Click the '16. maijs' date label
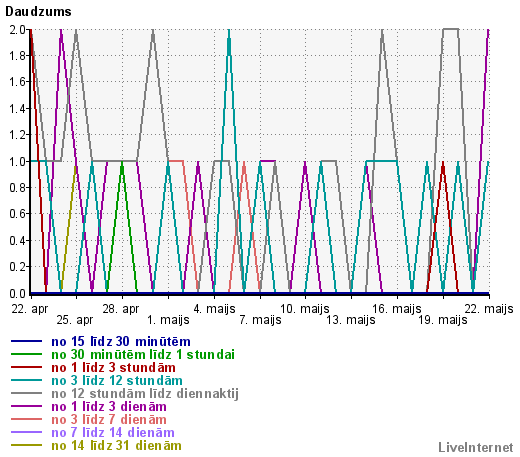 397,309
